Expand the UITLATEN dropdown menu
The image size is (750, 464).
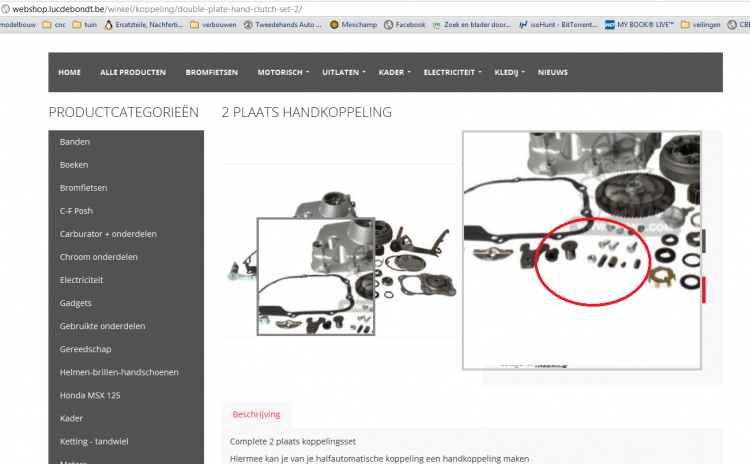click(x=343, y=72)
